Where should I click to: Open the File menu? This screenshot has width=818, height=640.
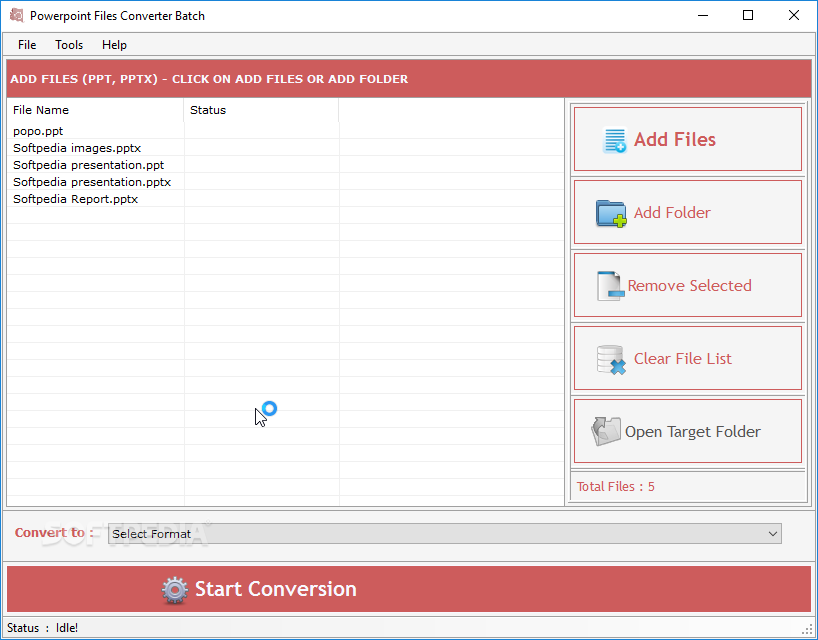coord(27,45)
